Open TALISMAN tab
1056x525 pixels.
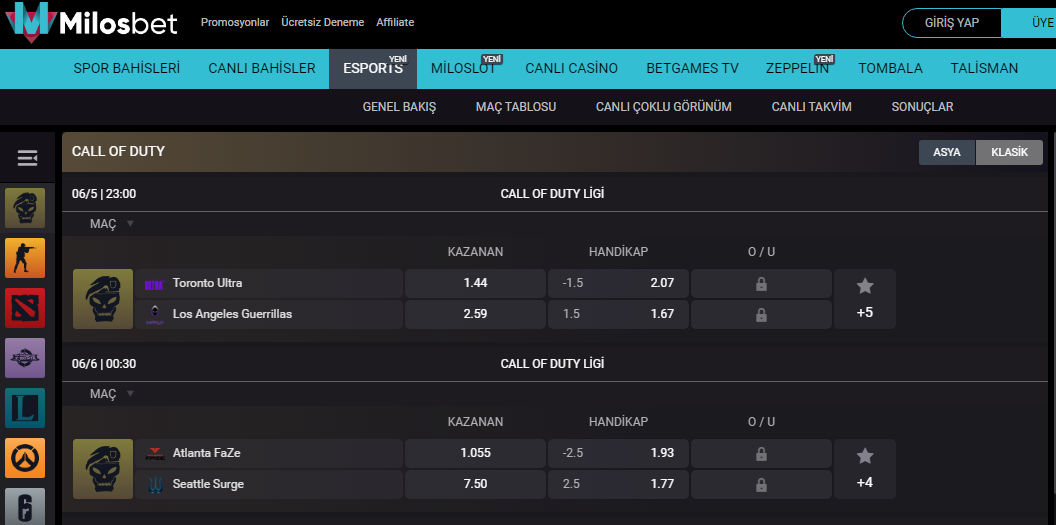point(985,68)
